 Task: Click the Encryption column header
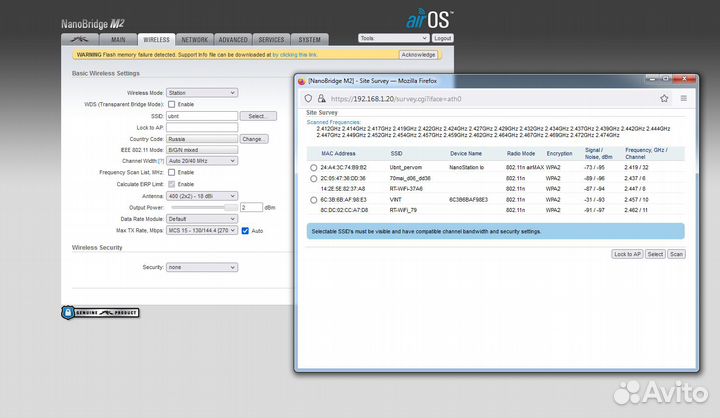559,153
